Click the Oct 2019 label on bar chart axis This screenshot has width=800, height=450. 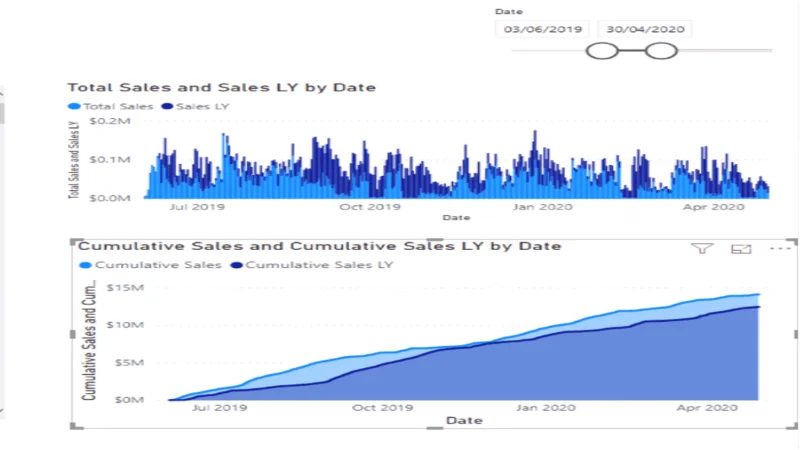[x=370, y=207]
